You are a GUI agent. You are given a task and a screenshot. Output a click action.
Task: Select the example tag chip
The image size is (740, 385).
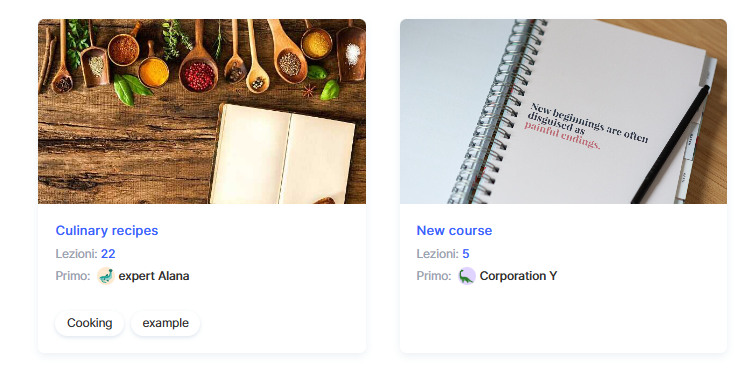166,323
